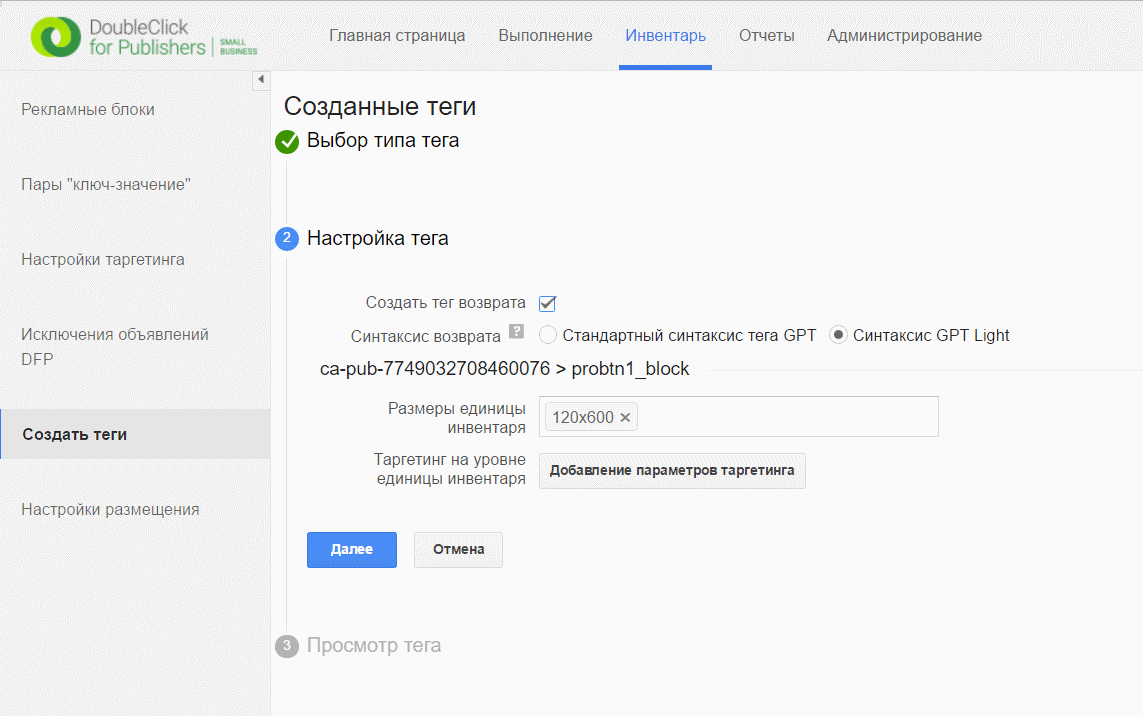This screenshot has height=716, width=1143.
Task: Open Исключения объявлений DFP in the sidebar
Action: (114, 346)
